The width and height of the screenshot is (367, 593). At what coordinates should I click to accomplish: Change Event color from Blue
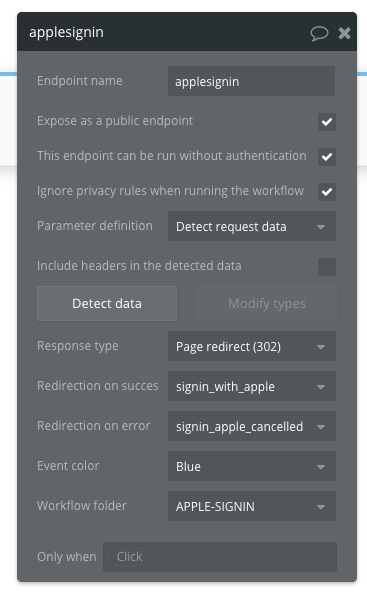point(252,466)
